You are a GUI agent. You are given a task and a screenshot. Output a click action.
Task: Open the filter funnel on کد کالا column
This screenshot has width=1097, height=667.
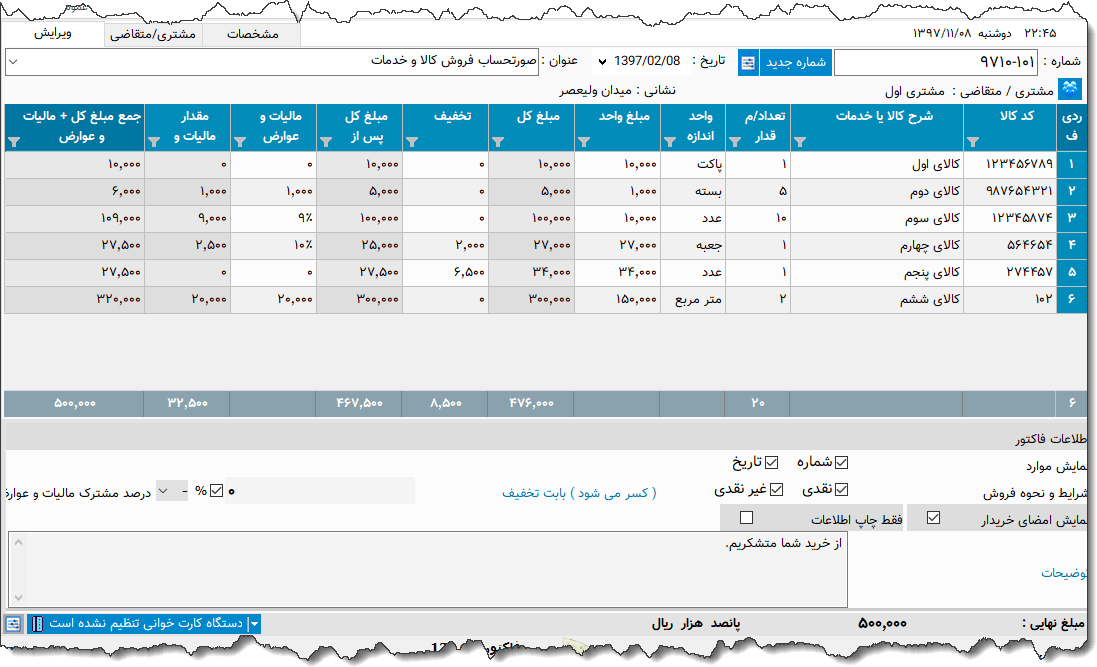(x=973, y=142)
